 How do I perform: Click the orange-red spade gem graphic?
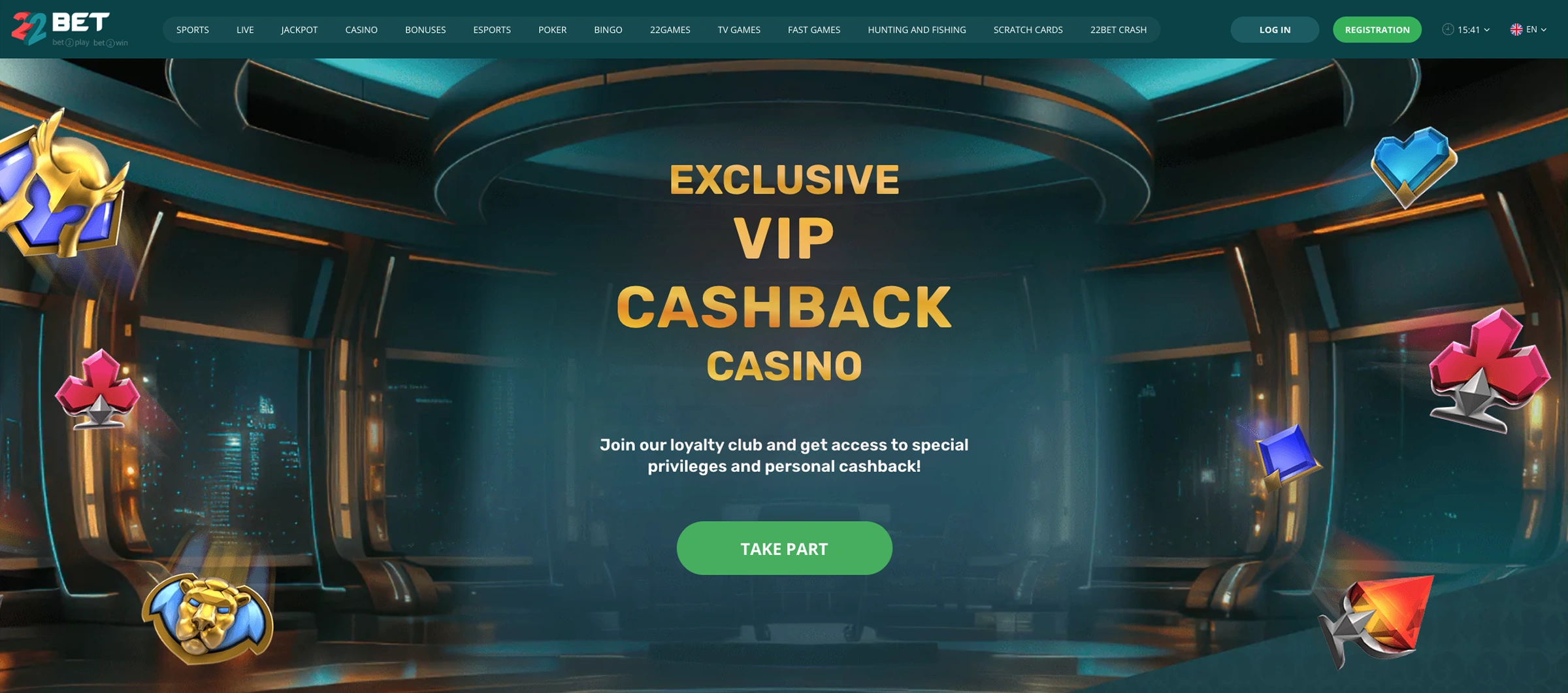[1377, 620]
